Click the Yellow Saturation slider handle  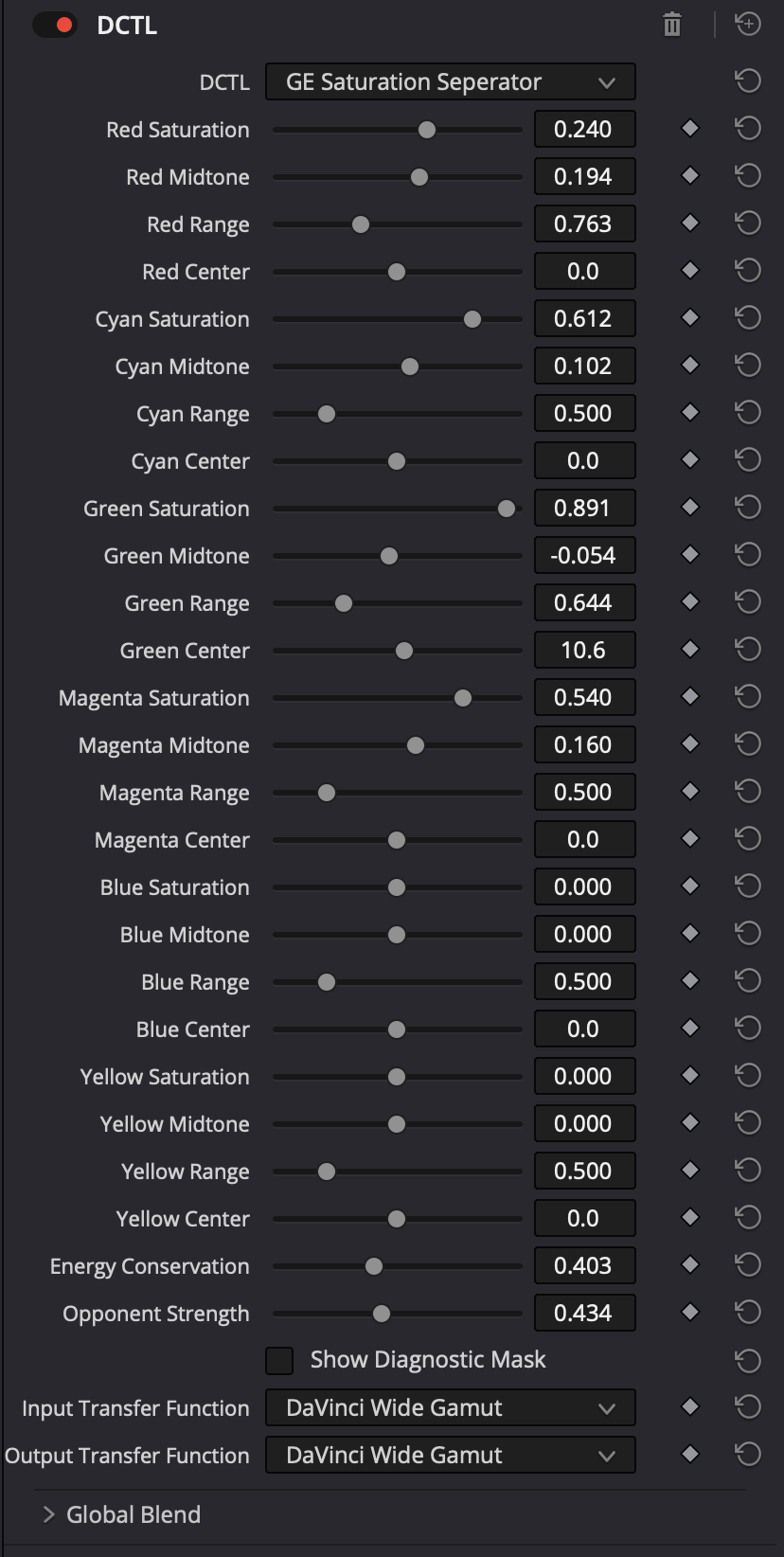pos(397,1077)
